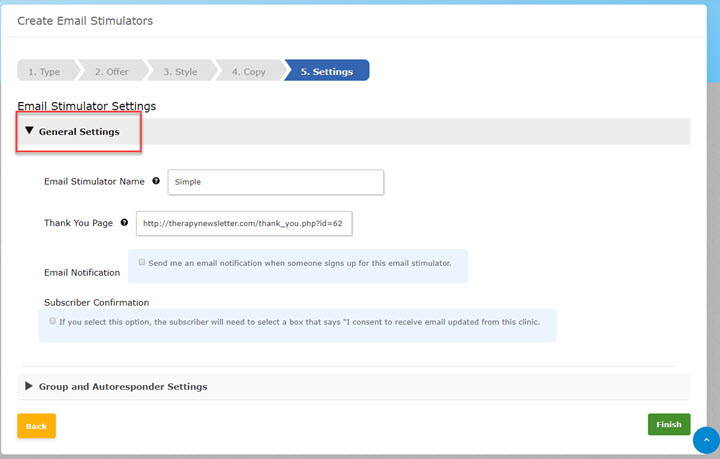This screenshot has height=459, width=720.
Task: Expand Group and Autoresponder Settings
Action: pos(122,386)
